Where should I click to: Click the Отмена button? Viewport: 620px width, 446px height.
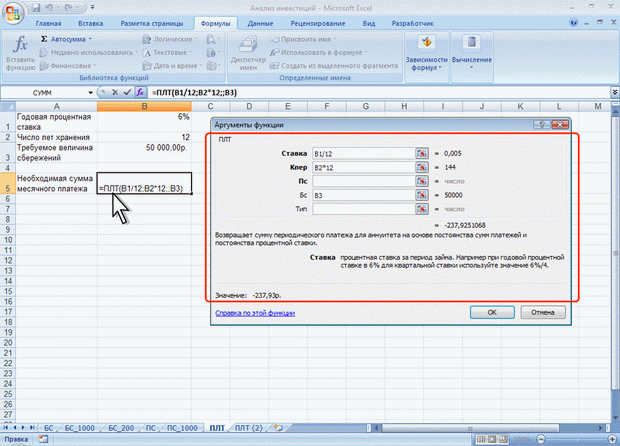pos(543,312)
